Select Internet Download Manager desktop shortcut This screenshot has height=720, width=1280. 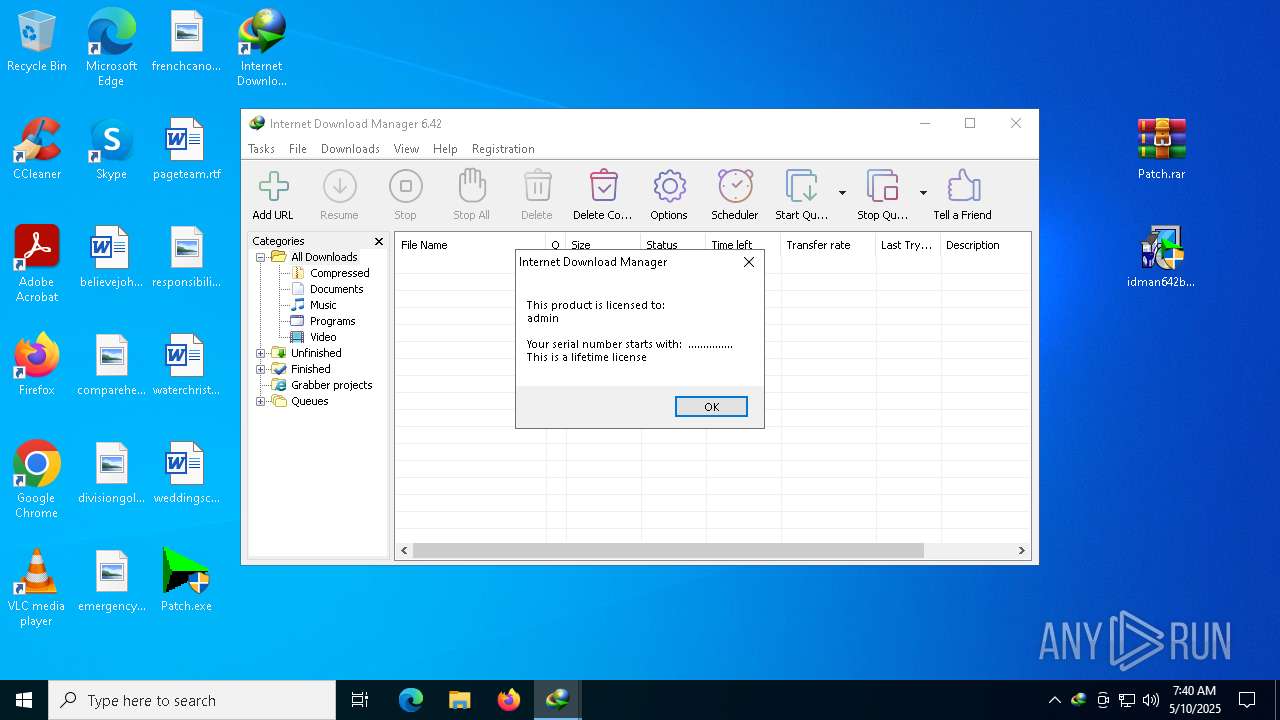(x=262, y=48)
